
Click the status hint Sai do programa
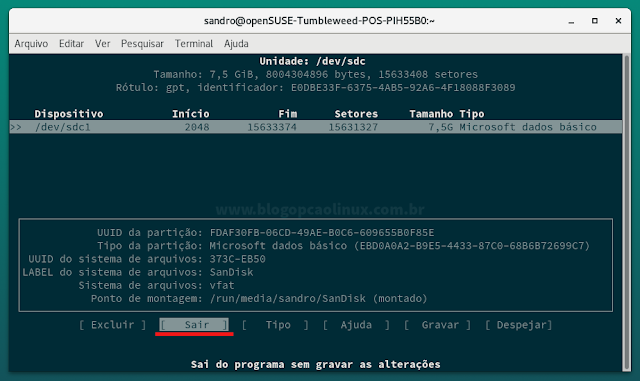tap(316, 364)
